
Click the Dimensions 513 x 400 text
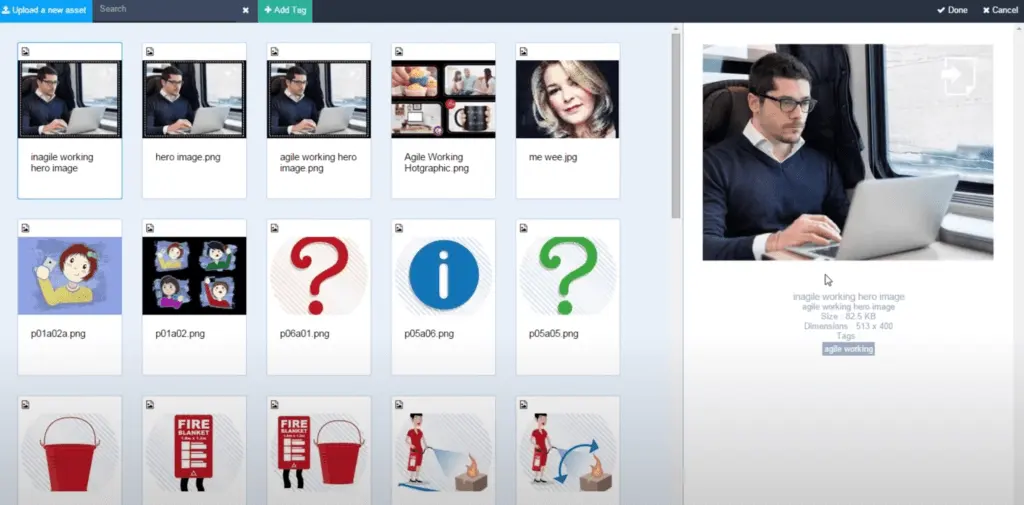coord(848,326)
